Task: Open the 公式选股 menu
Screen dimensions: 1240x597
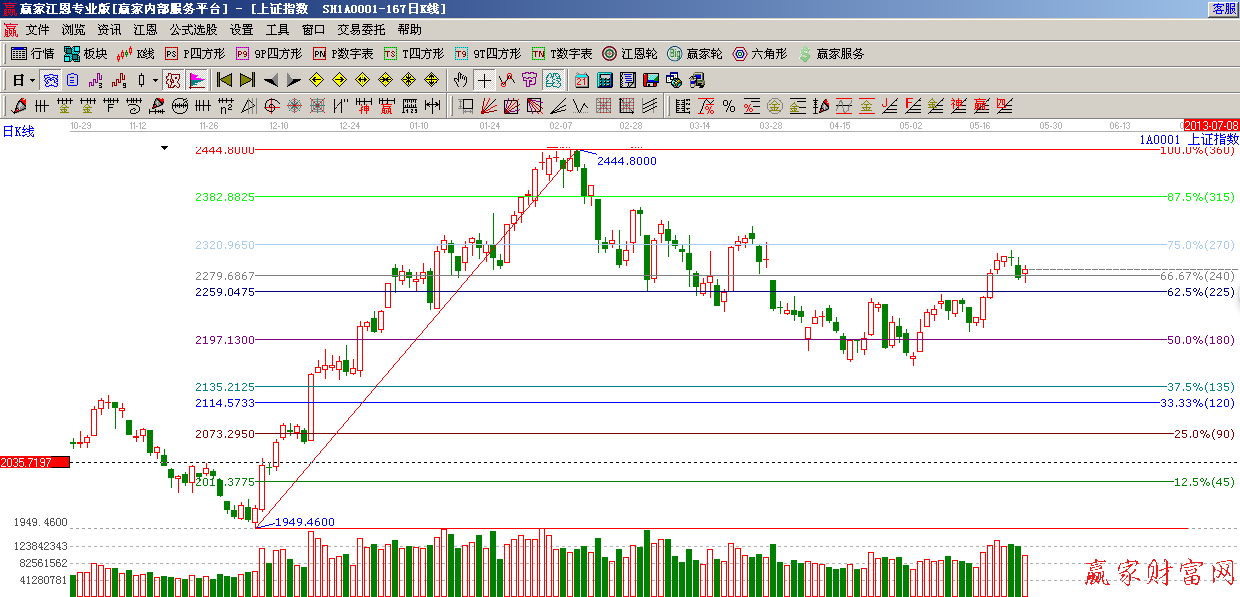Action: pyautogui.click(x=193, y=30)
